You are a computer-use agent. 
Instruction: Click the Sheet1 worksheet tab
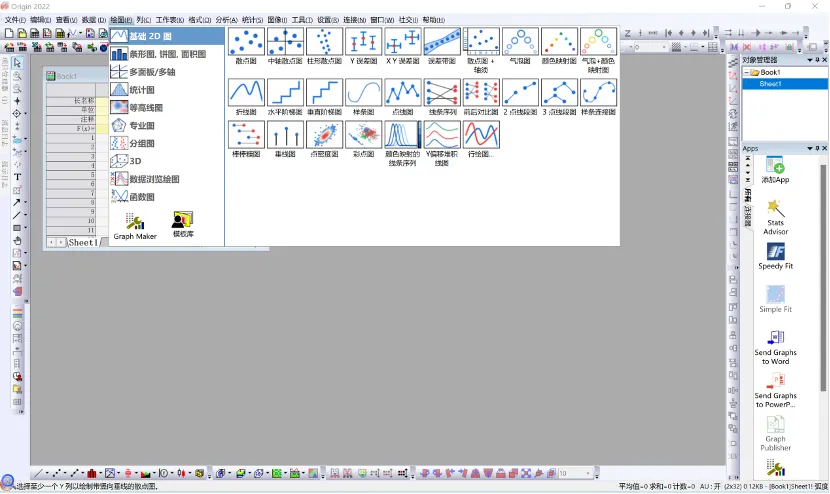pyautogui.click(x=83, y=242)
